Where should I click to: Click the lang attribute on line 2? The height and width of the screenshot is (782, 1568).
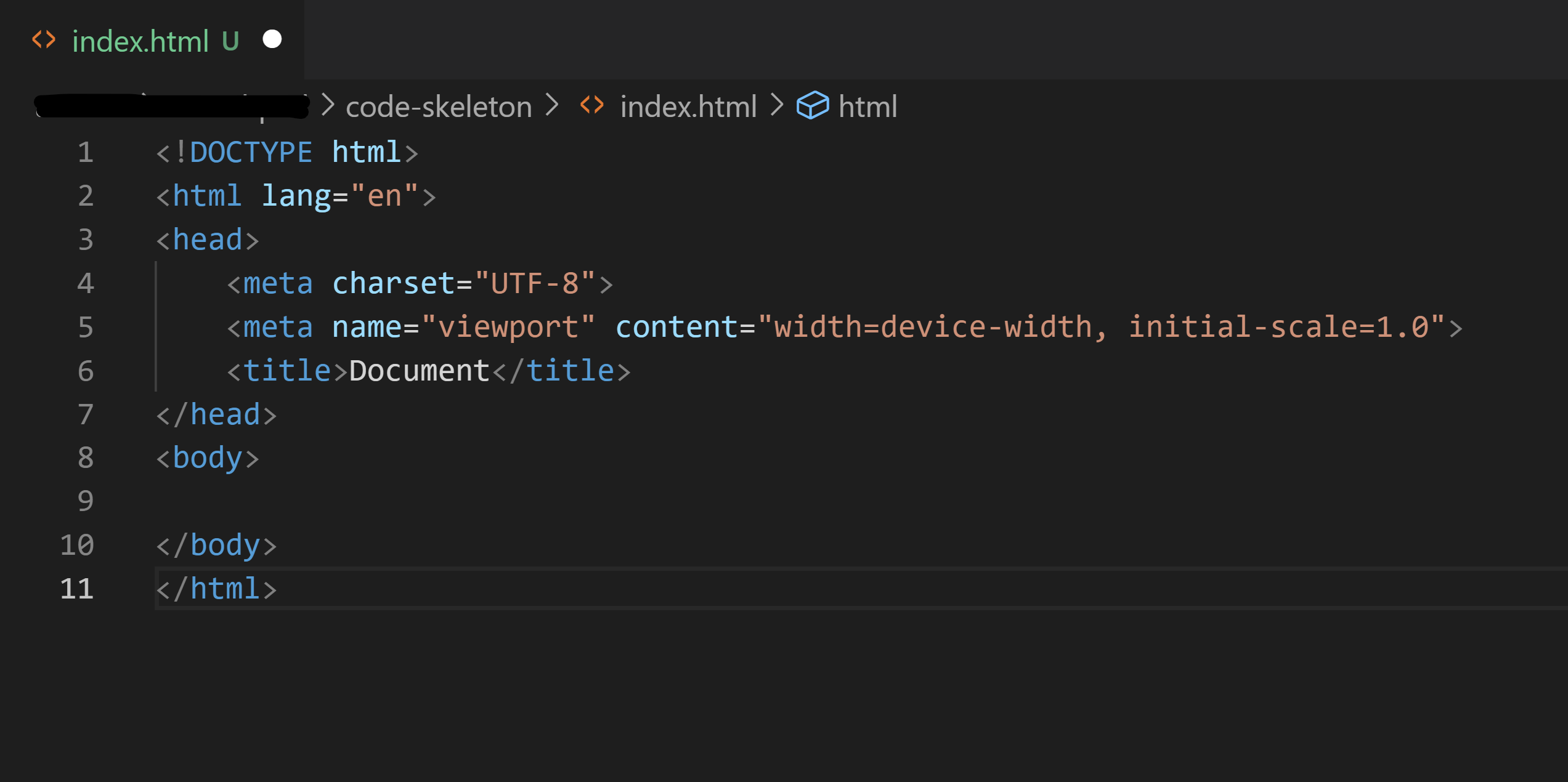coord(296,196)
